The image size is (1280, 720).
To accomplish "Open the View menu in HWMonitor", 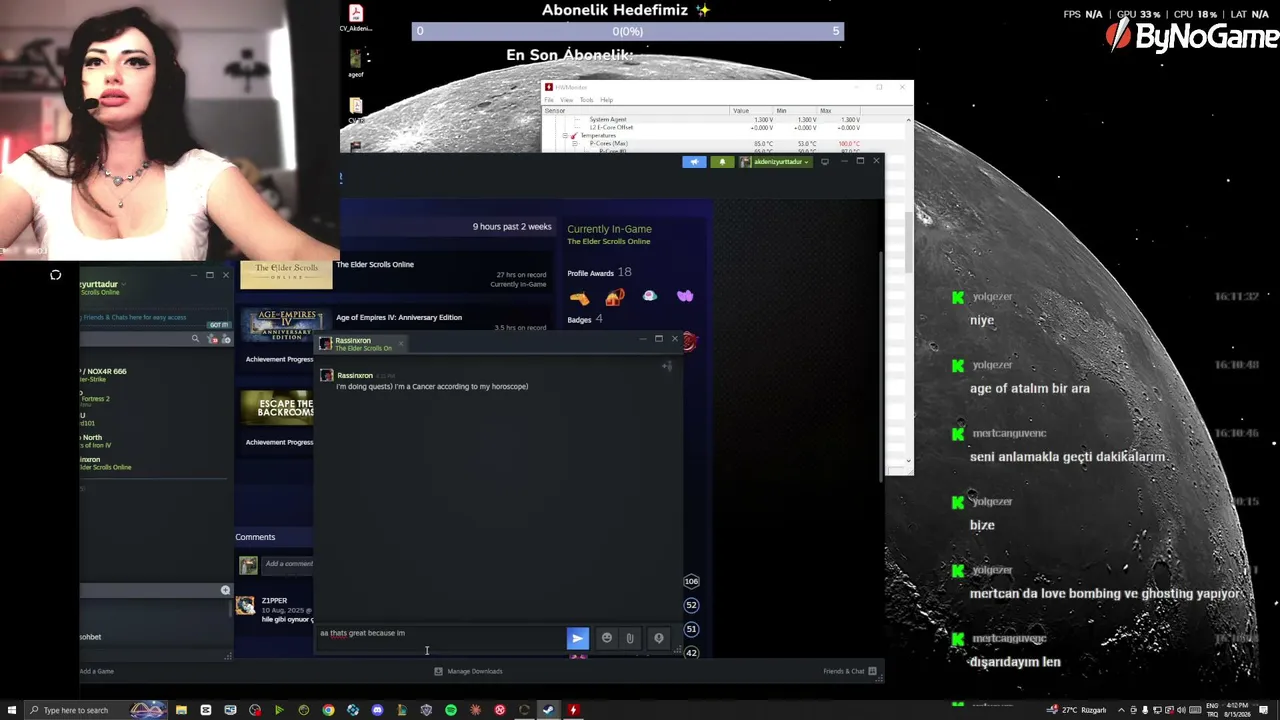I will 566,100.
